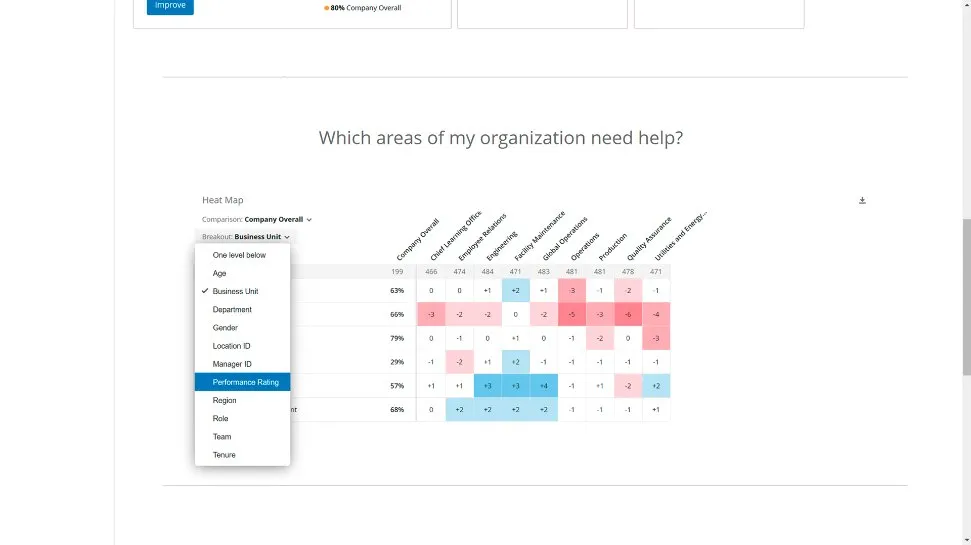Image resolution: width=971 pixels, height=545 pixels.
Task: Collapse the Breakout: Business Unit dropdown
Action: tap(246, 237)
